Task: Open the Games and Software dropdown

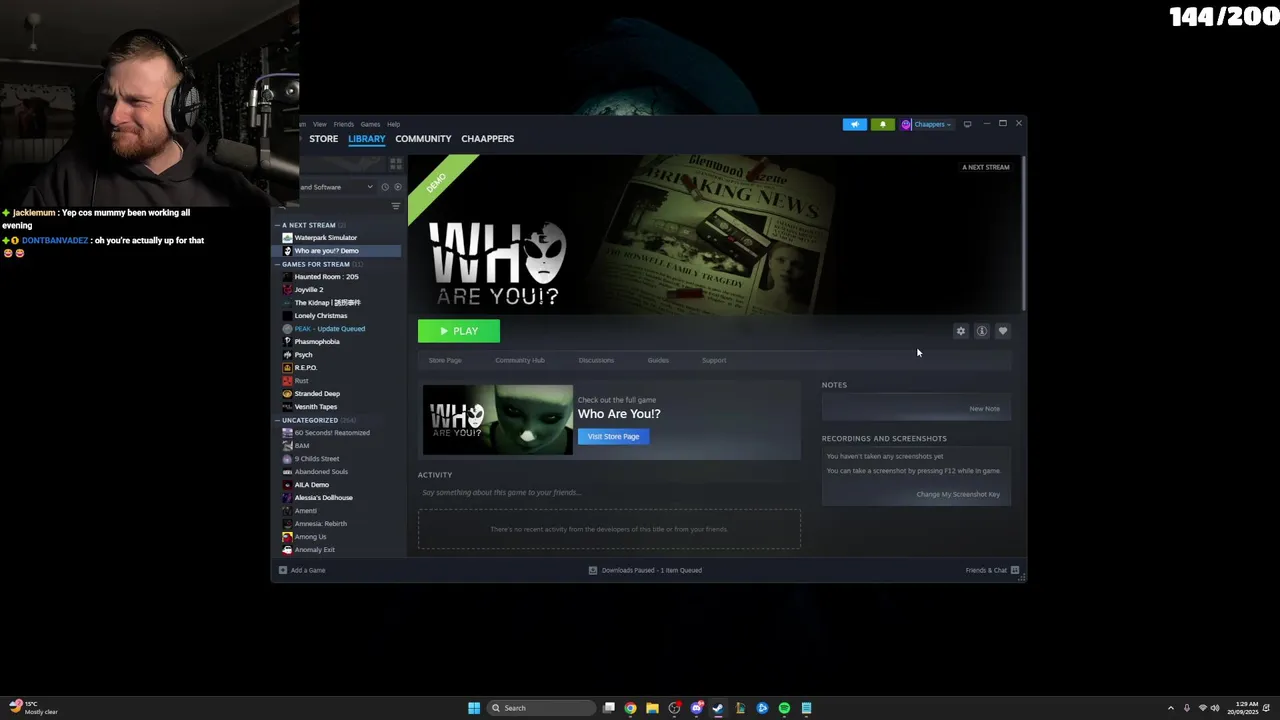Action: pos(337,187)
